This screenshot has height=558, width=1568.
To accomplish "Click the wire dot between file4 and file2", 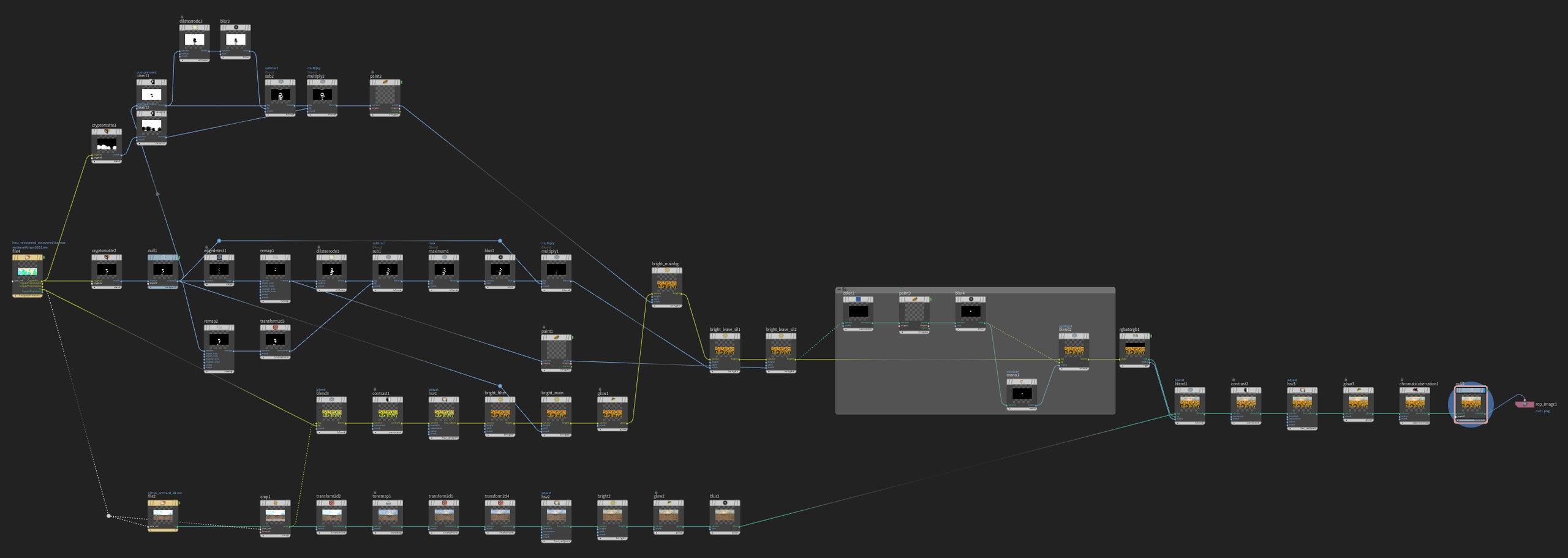I will [109, 516].
